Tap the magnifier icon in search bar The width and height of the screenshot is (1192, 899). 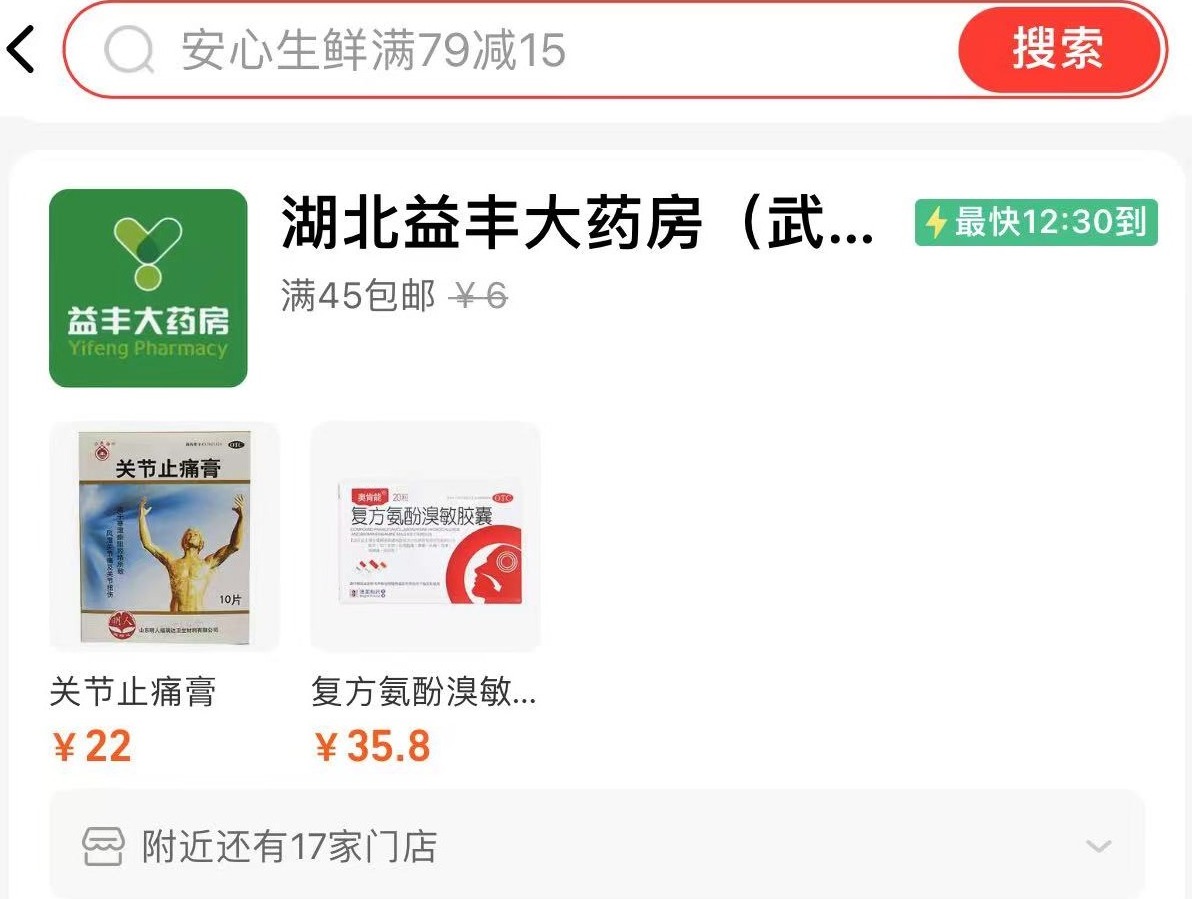(x=128, y=50)
